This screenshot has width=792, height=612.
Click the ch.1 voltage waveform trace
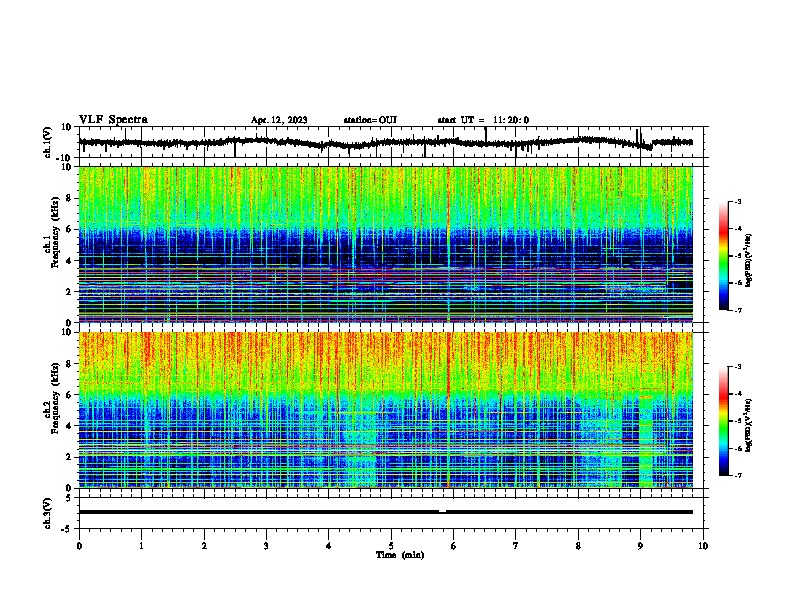click(385, 143)
